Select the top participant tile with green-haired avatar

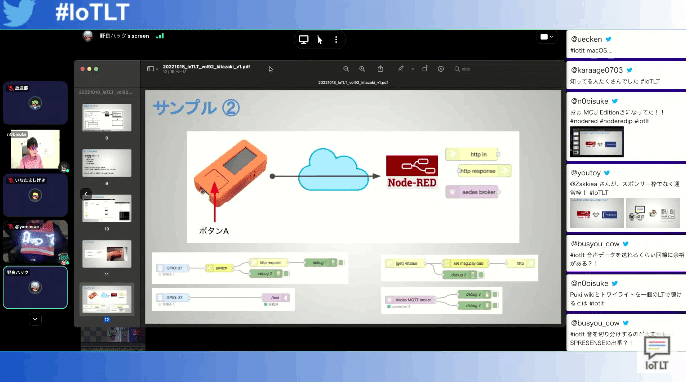(35, 103)
